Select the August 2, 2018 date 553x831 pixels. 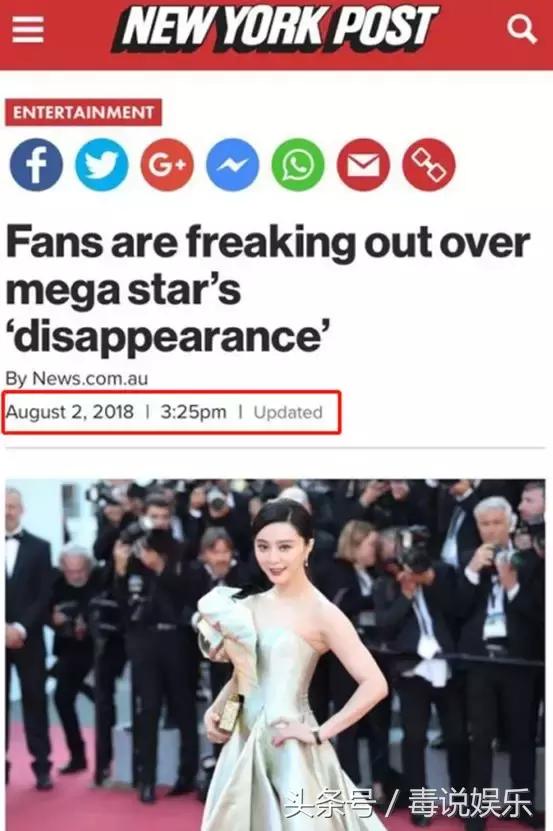[69, 412]
